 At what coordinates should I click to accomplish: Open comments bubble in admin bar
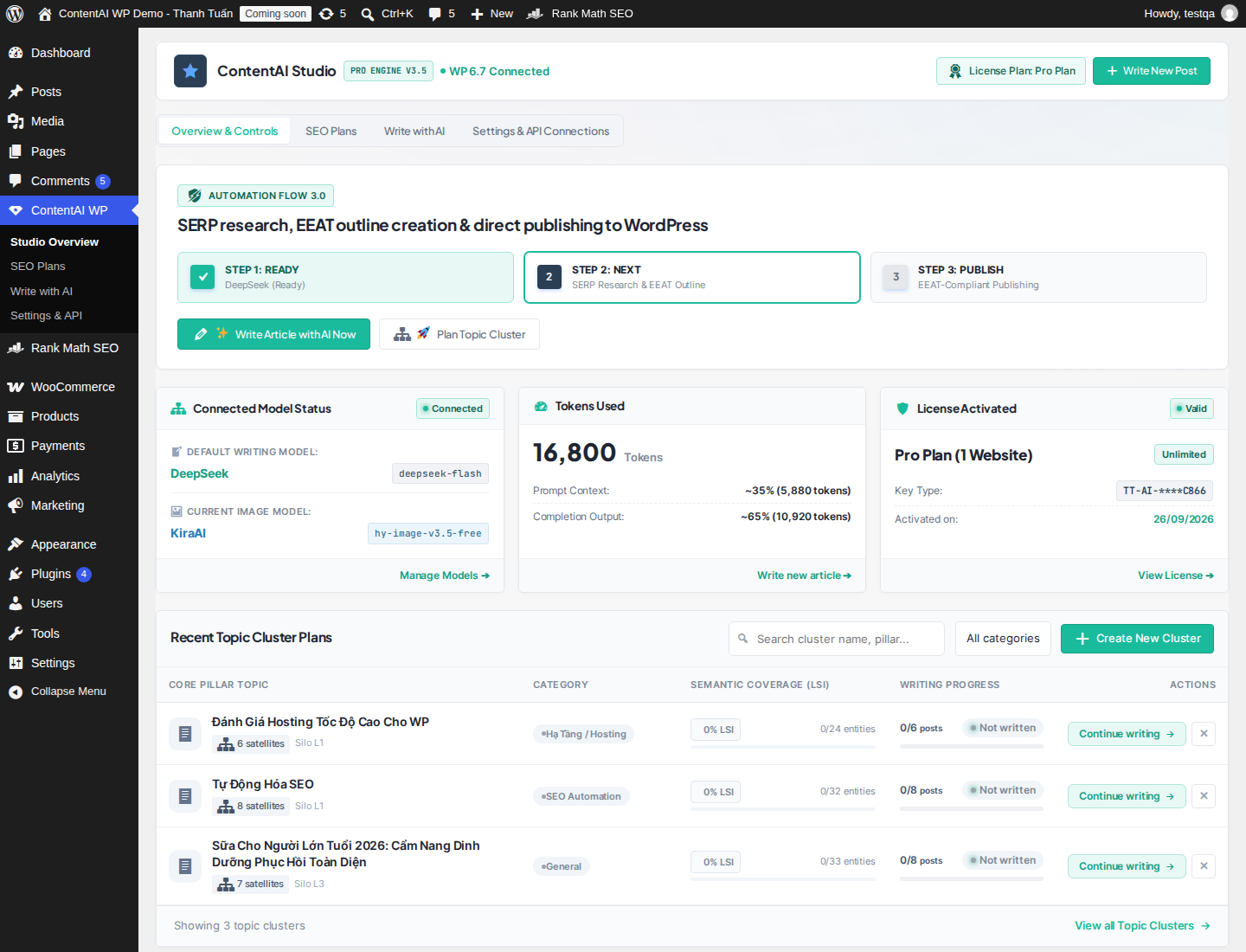point(442,14)
